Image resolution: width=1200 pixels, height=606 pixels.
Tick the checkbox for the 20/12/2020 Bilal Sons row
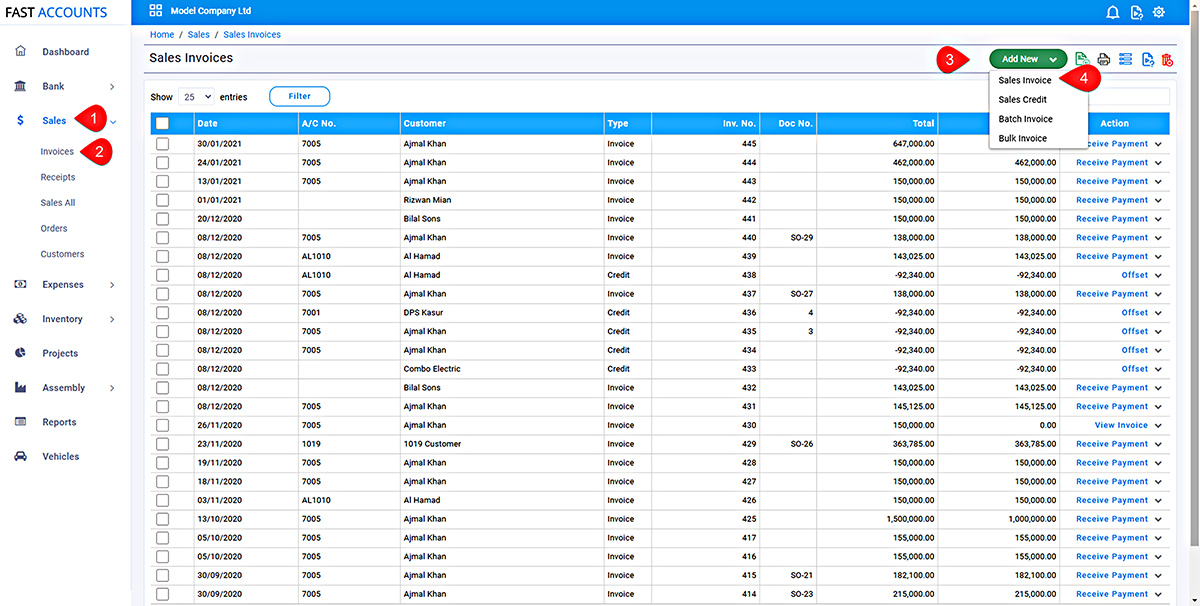(162, 218)
